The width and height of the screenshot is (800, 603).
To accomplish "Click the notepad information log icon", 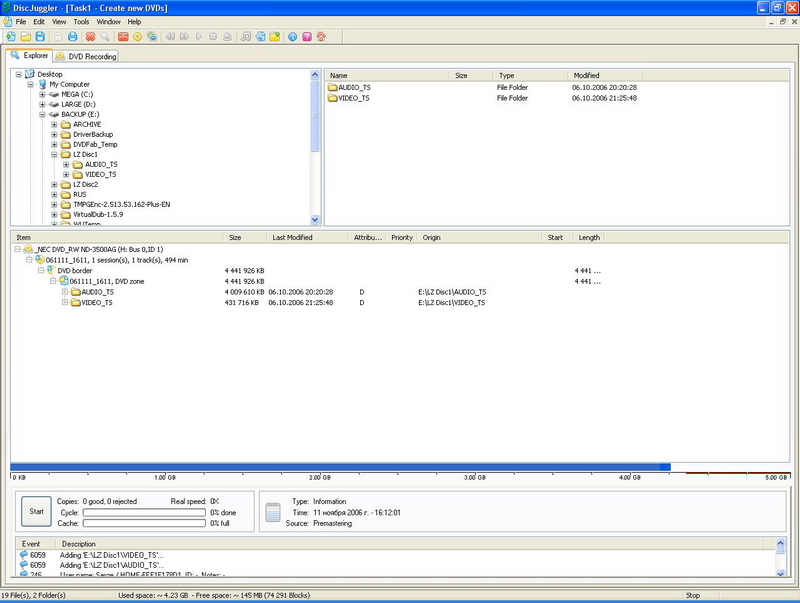I will [x=273, y=512].
